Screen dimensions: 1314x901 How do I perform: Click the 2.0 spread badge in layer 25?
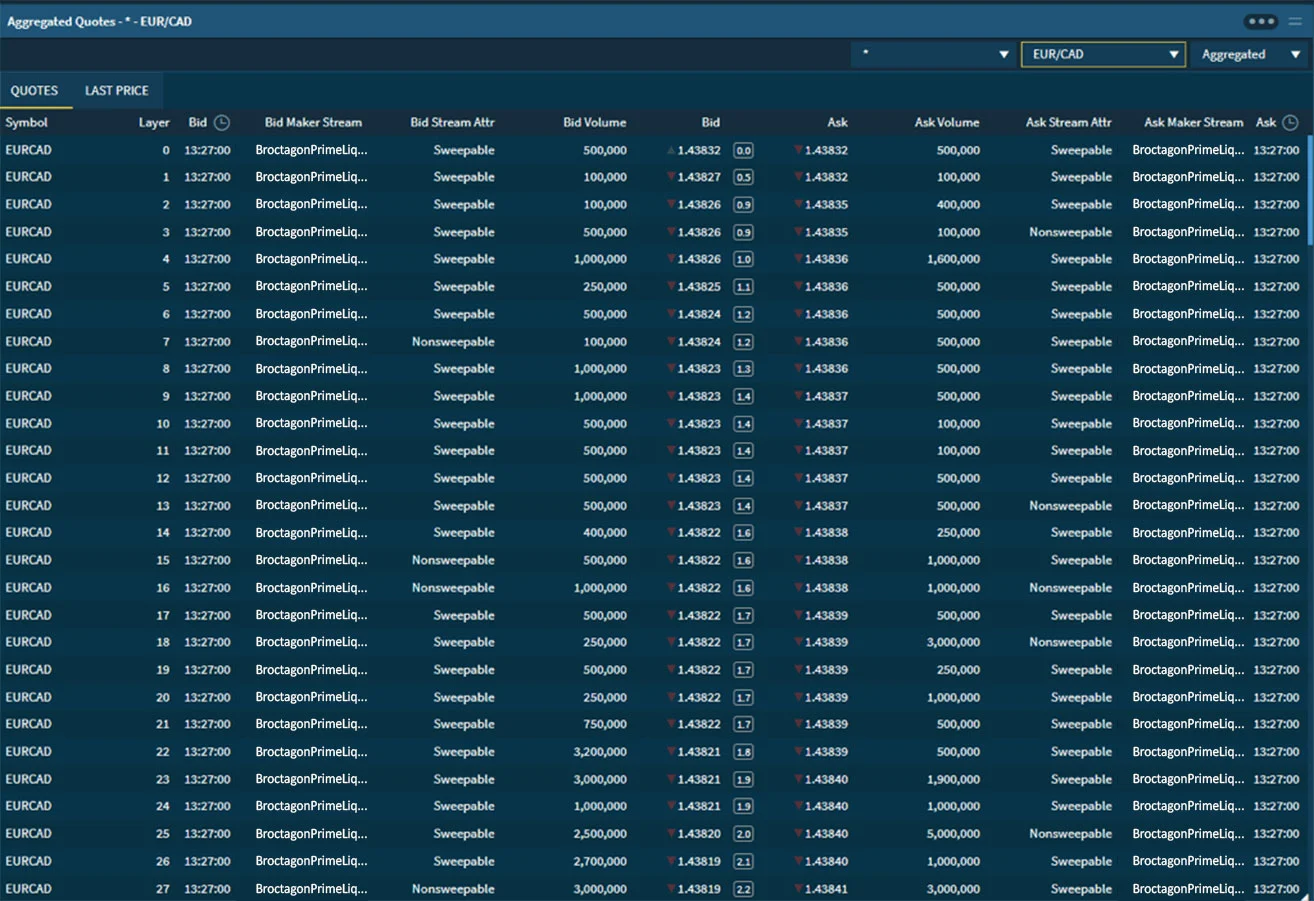pos(743,834)
